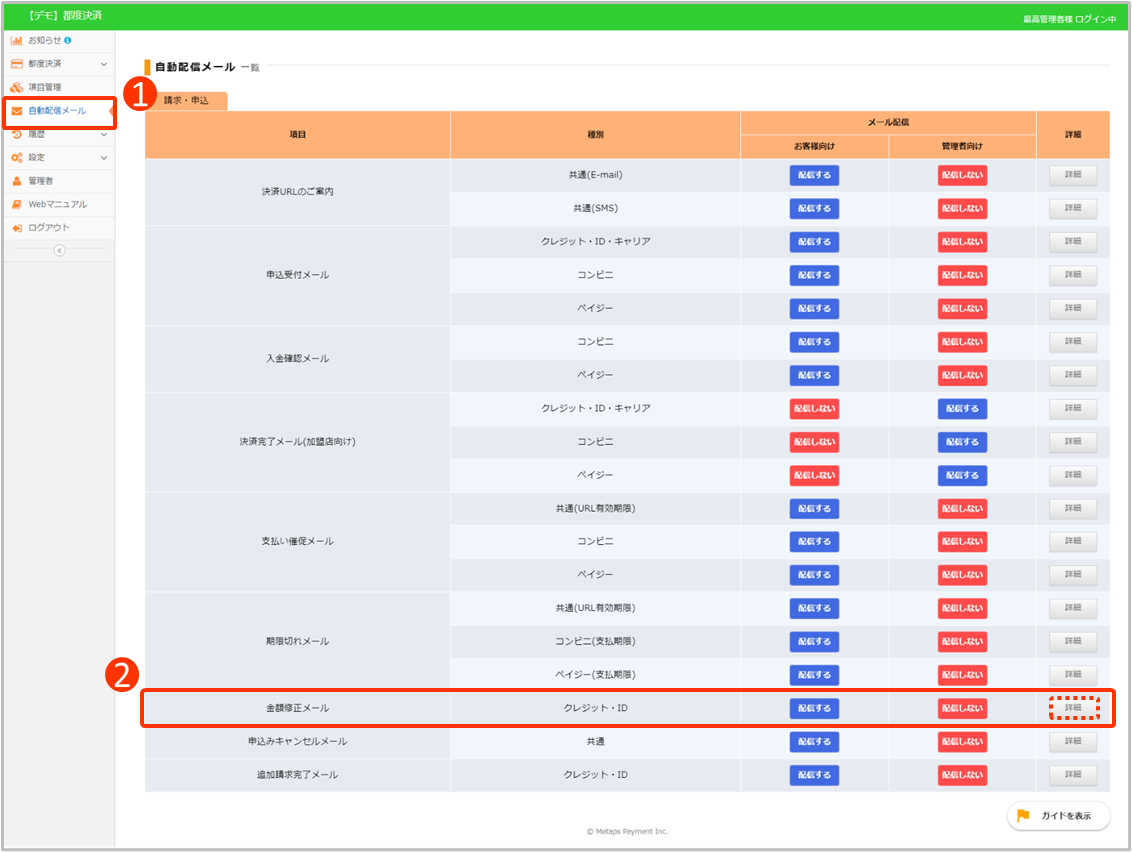Toggle admin delivery for 金額修正メール
1132x852 pixels.
click(x=962, y=708)
